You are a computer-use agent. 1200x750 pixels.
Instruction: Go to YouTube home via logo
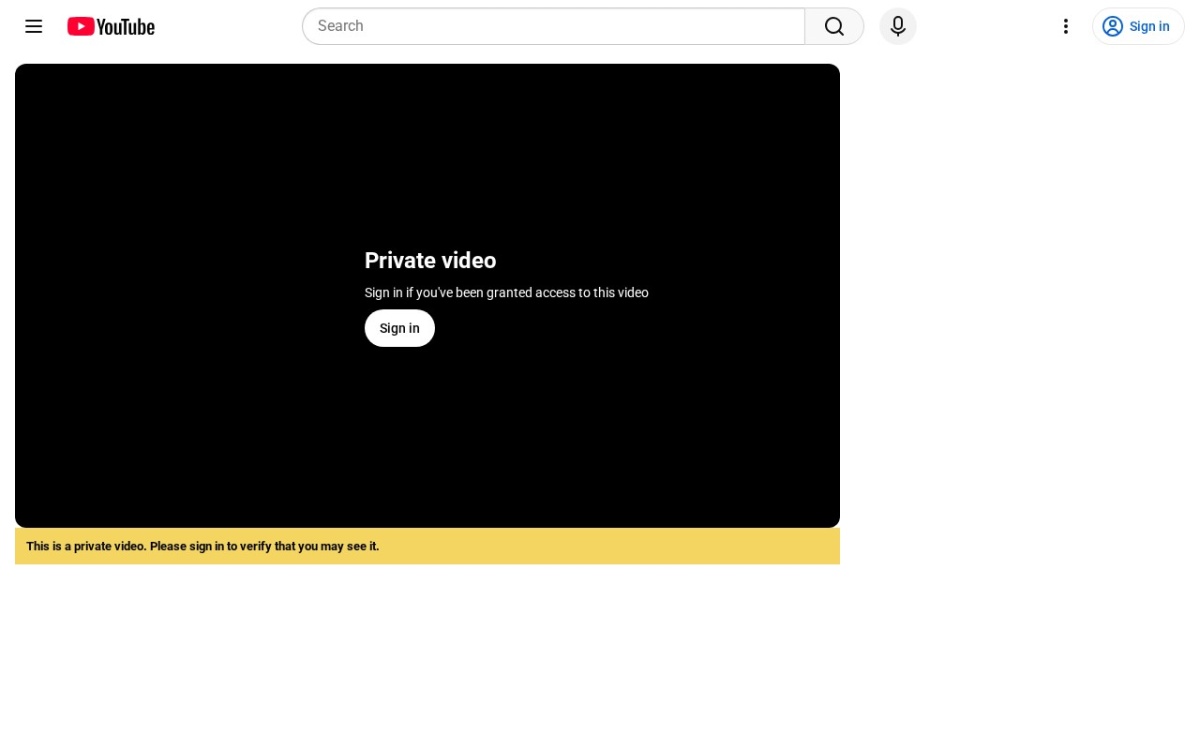point(111,26)
